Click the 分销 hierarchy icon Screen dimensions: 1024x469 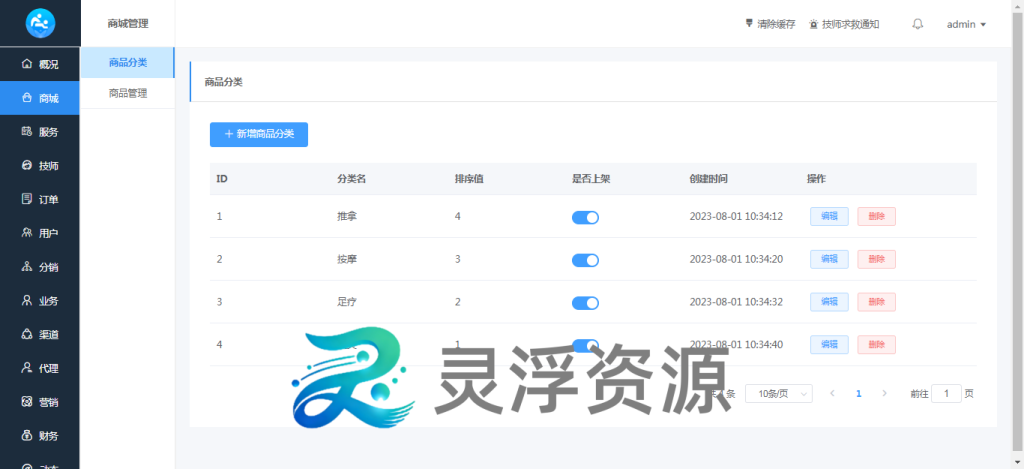pos(27,267)
